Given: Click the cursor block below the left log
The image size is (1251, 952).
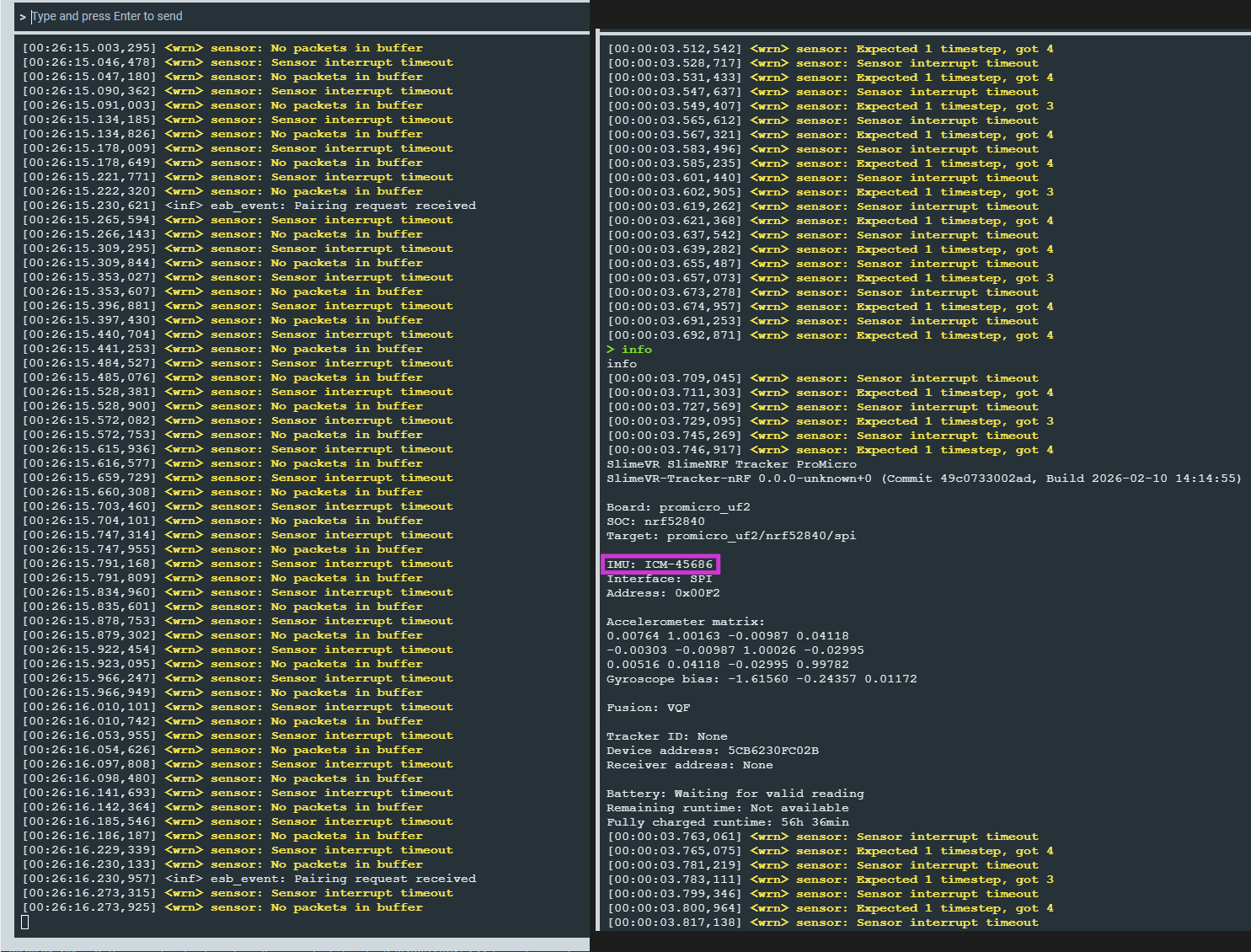Looking at the screenshot, I should 25,922.
